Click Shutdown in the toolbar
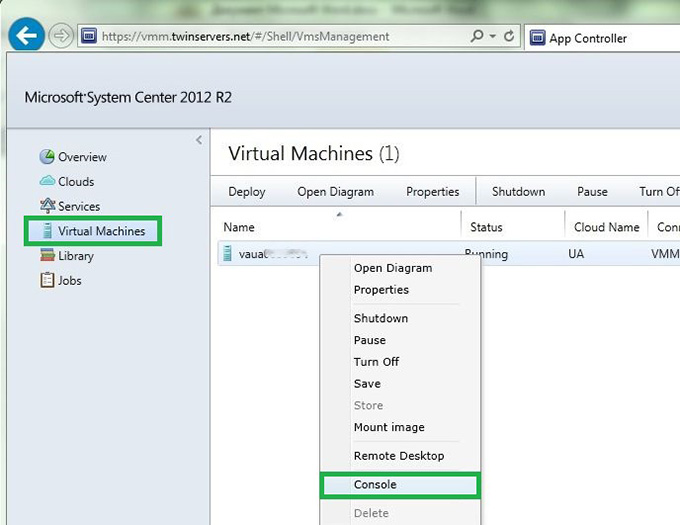Screen dimensions: 680x525 point(518,192)
